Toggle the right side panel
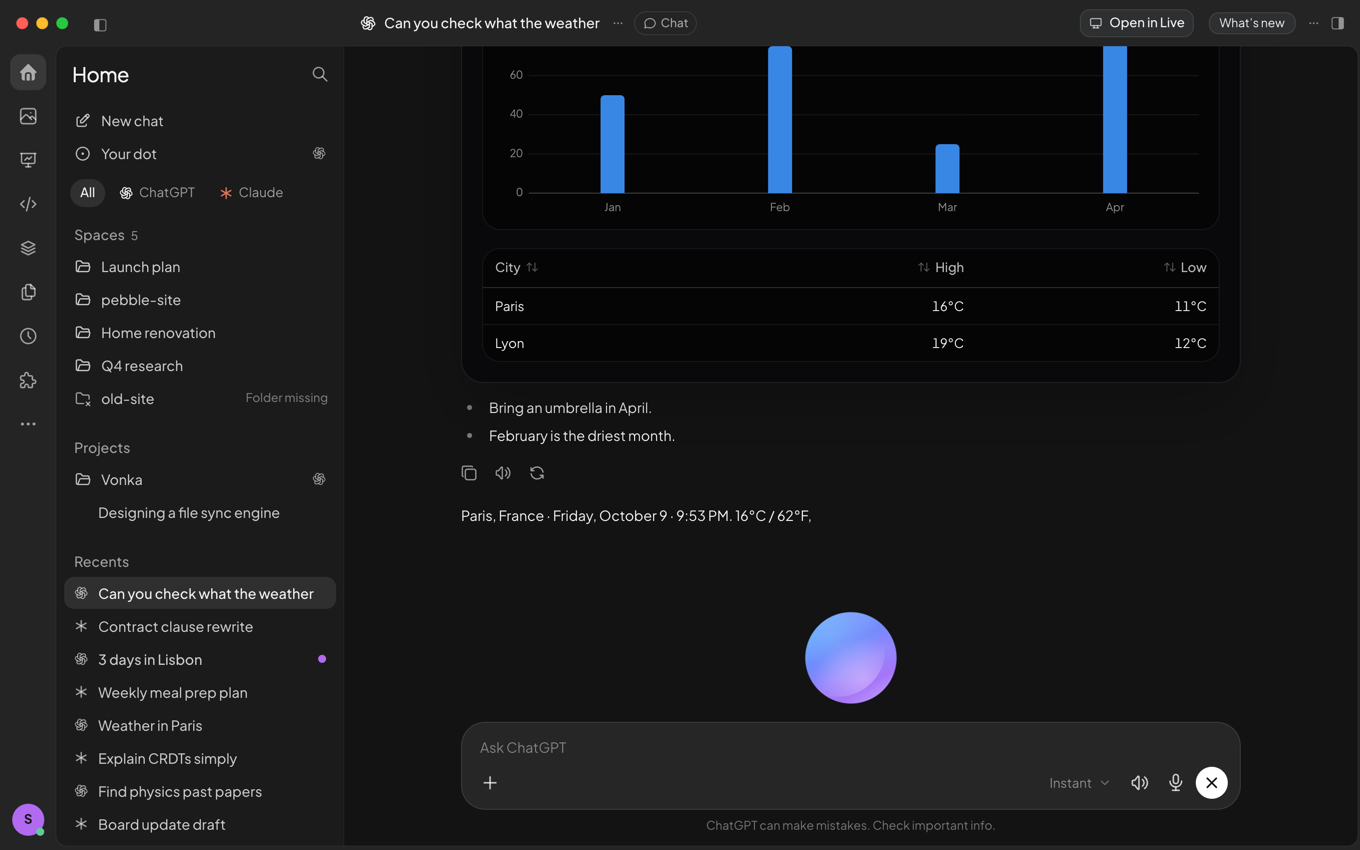 pos(1338,23)
